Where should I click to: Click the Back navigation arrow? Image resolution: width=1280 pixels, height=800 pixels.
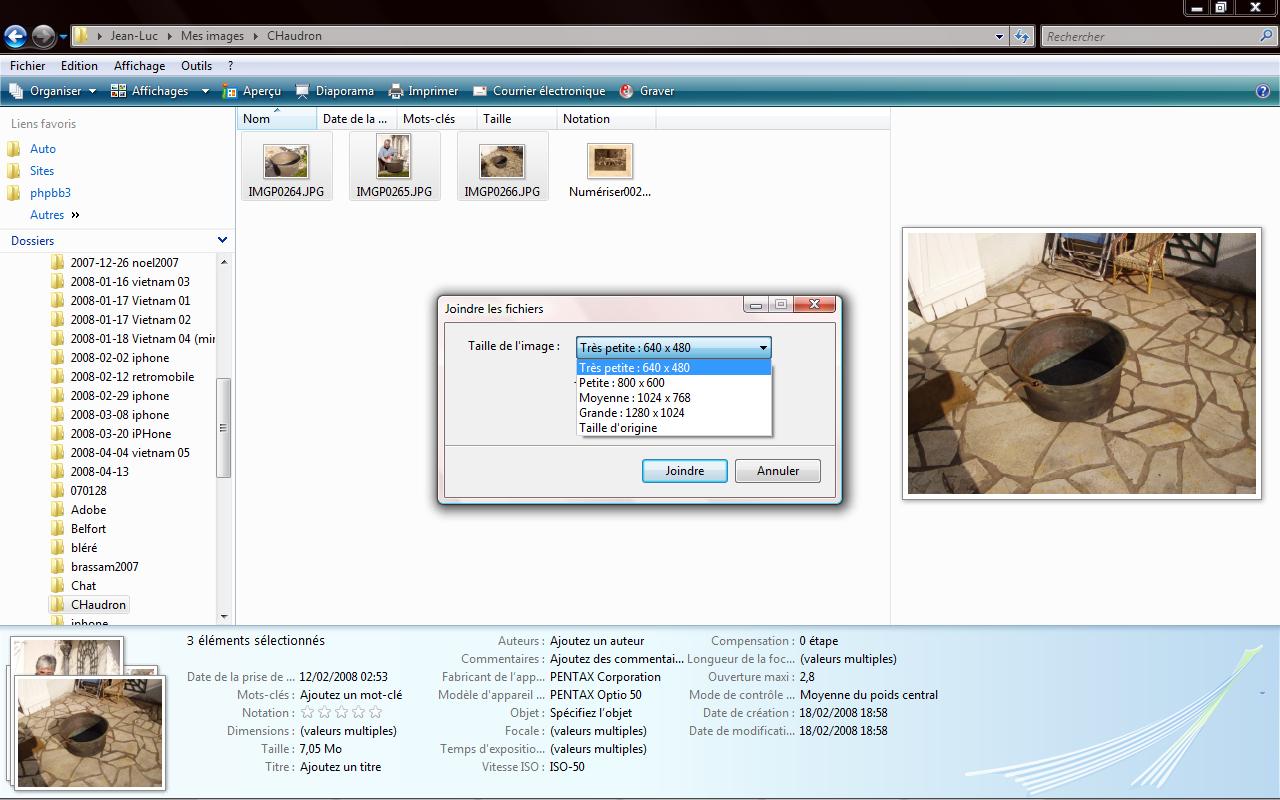[x=15, y=37]
